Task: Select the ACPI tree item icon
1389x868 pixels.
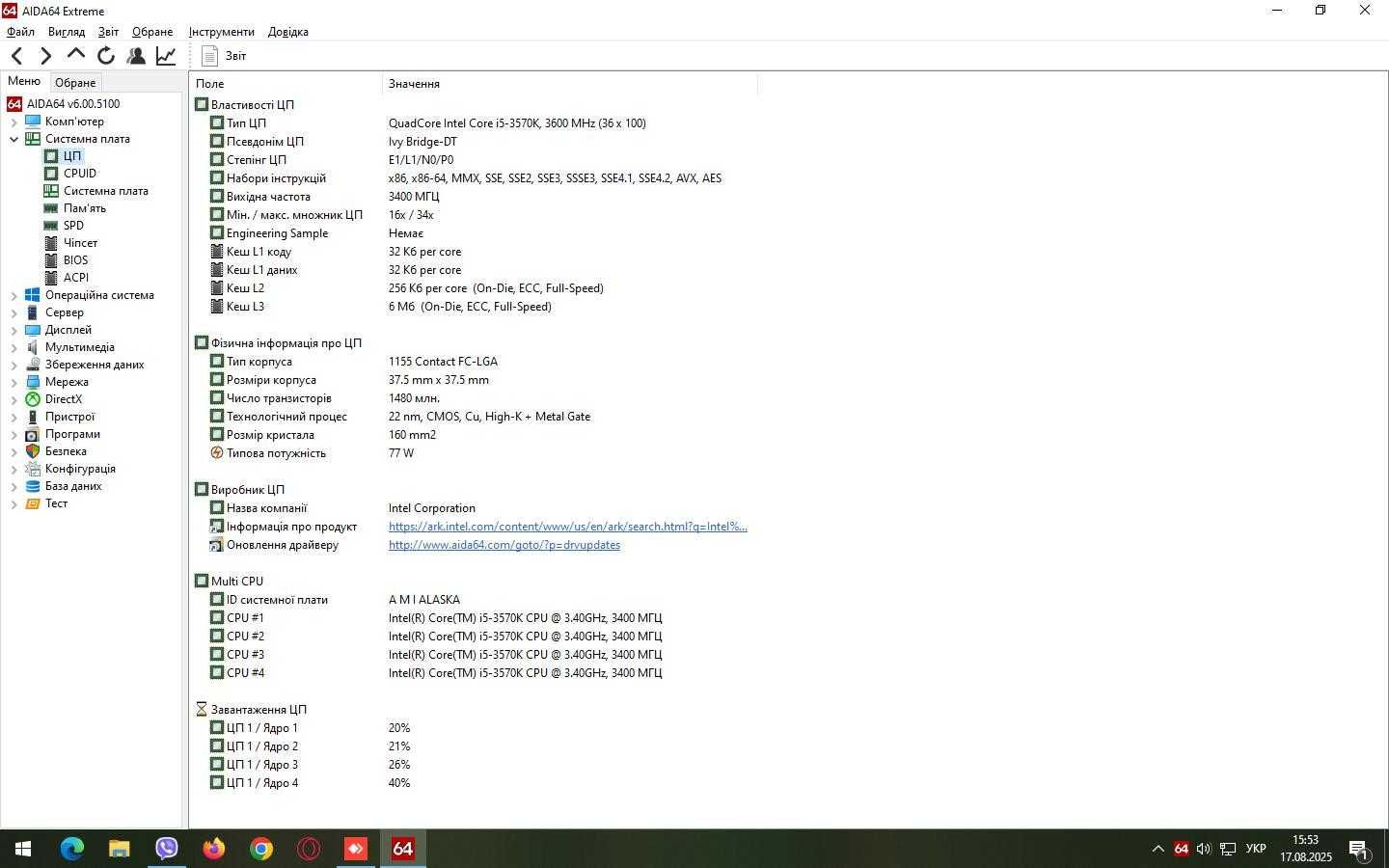Action: point(51,278)
